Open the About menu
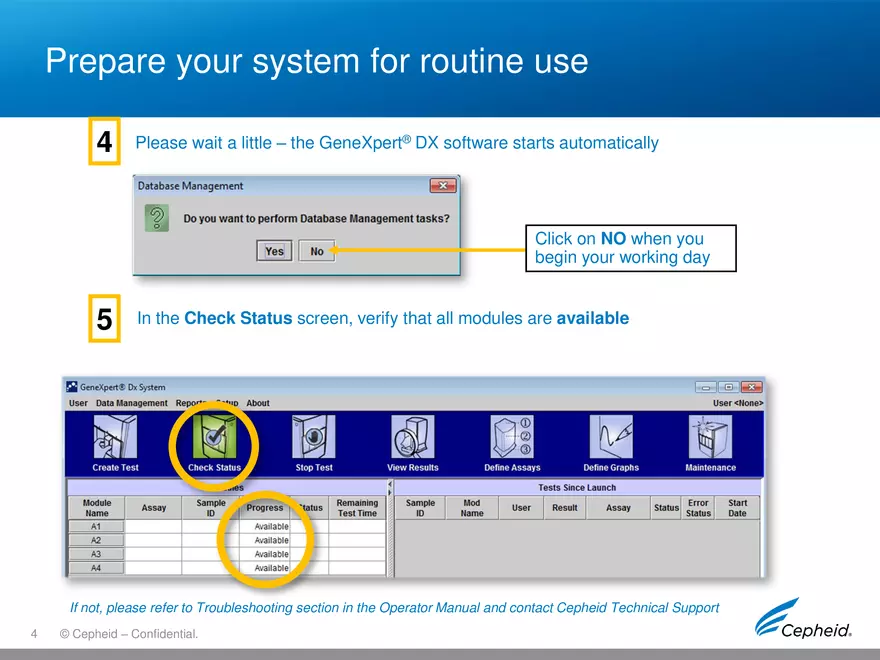Image resolution: width=880 pixels, height=660 pixels. click(x=258, y=403)
